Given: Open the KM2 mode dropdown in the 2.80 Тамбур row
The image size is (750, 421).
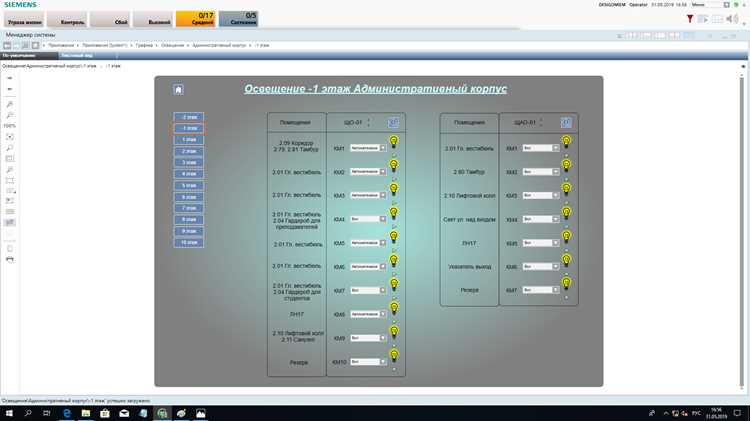Looking at the screenshot, I should 540,172.
